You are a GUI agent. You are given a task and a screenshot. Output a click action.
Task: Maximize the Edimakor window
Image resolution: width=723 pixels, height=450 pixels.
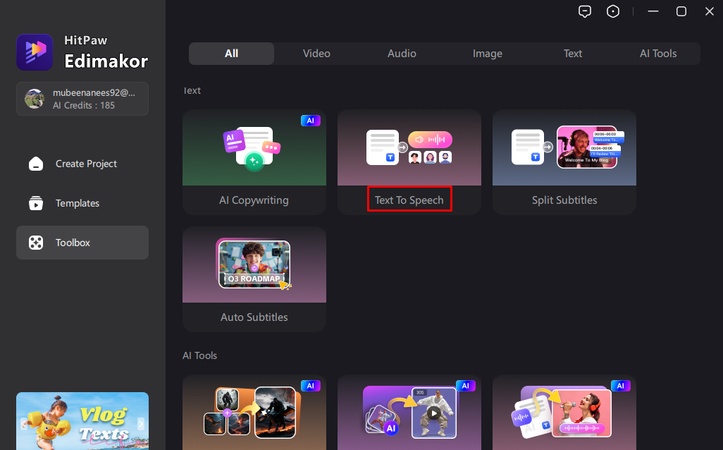(681, 12)
